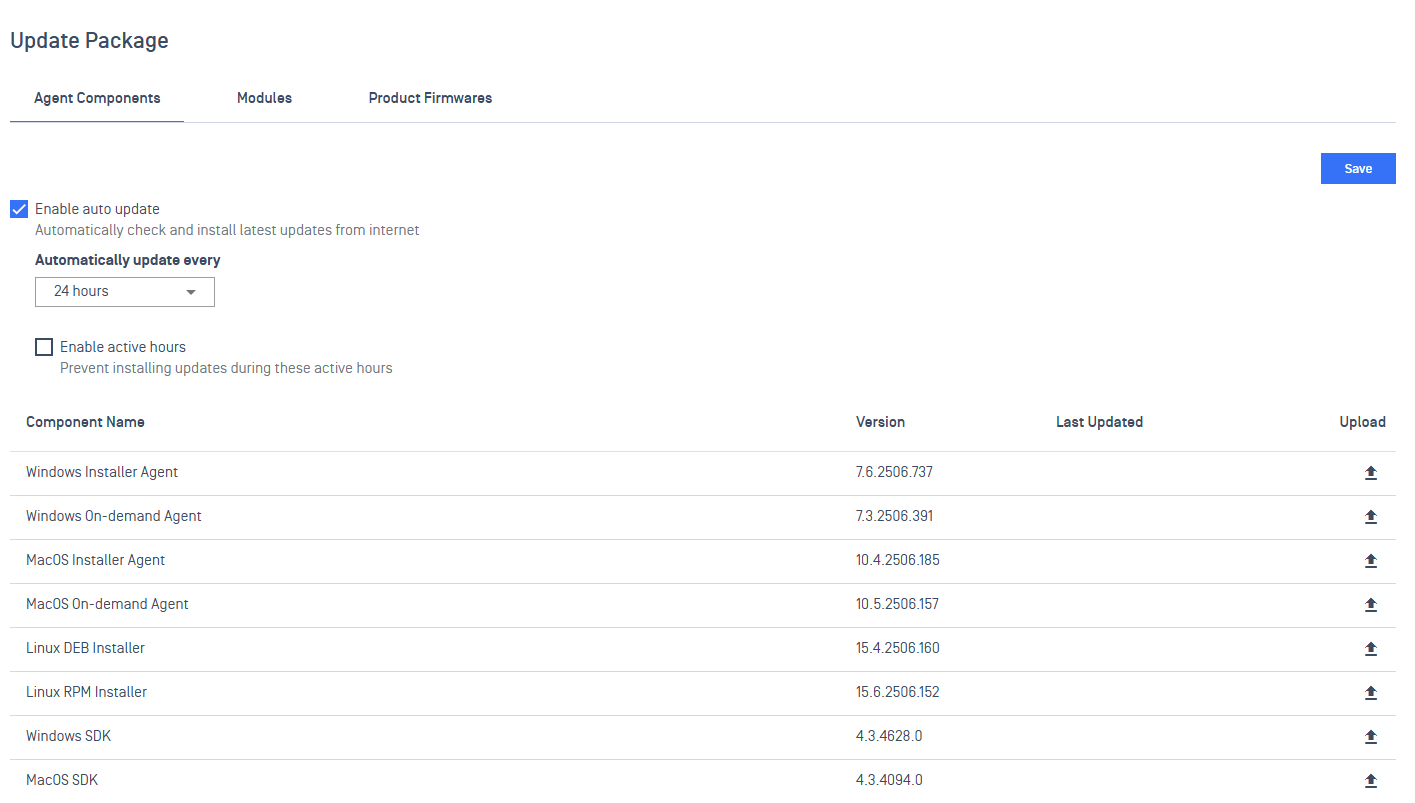
Task: Click version 7.6.2506.737
Action: [894, 472]
